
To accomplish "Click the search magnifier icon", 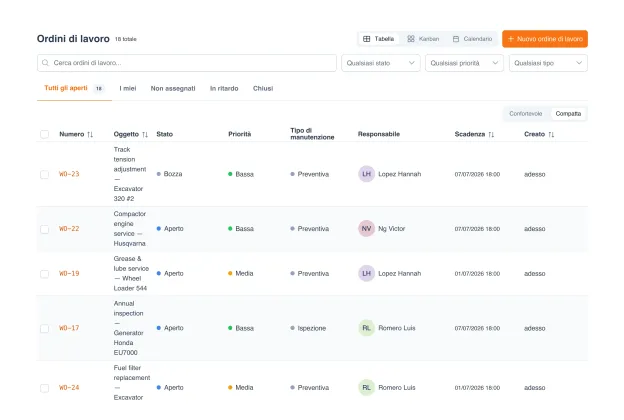I will [45, 63].
